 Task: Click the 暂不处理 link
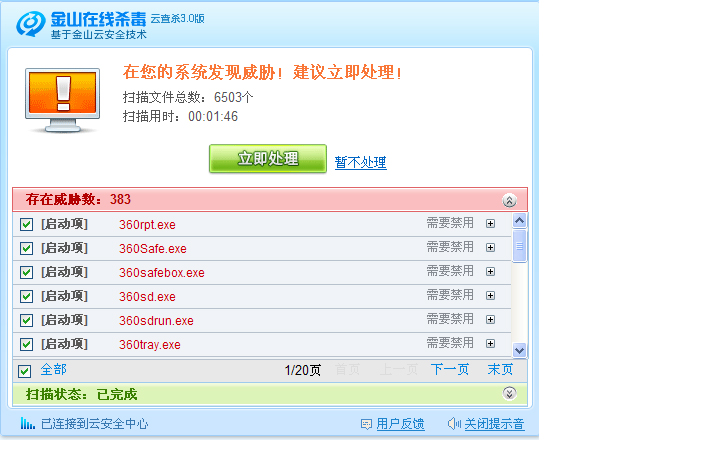pos(360,162)
